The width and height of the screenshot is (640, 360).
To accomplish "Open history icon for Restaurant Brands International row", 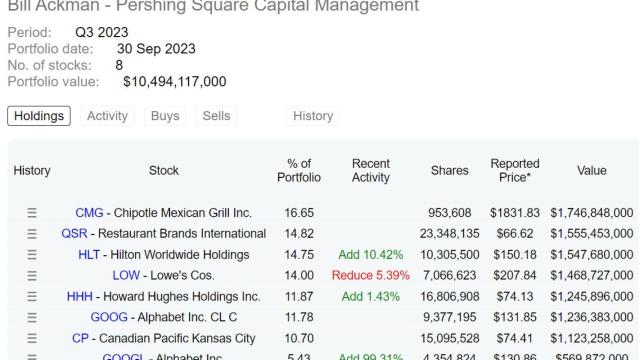I will click(x=32, y=234).
